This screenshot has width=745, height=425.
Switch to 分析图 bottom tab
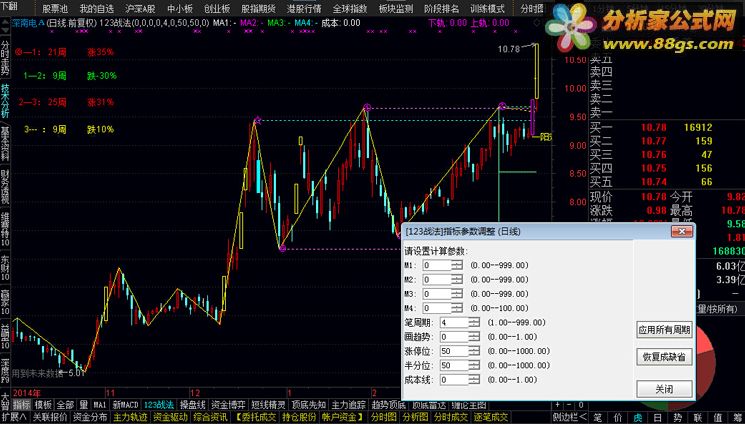(415, 417)
